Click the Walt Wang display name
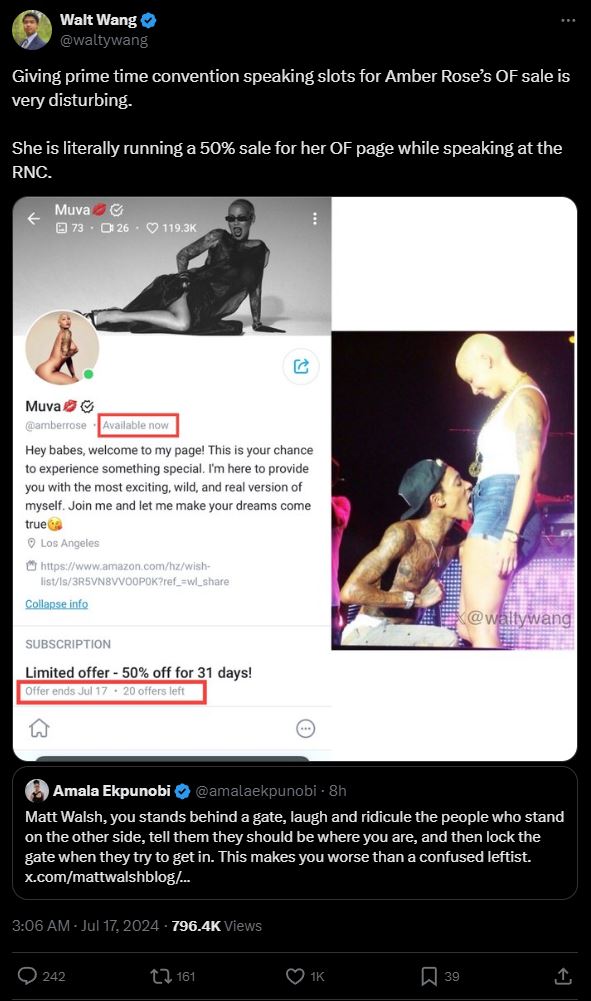The image size is (591, 1001). click(98, 20)
